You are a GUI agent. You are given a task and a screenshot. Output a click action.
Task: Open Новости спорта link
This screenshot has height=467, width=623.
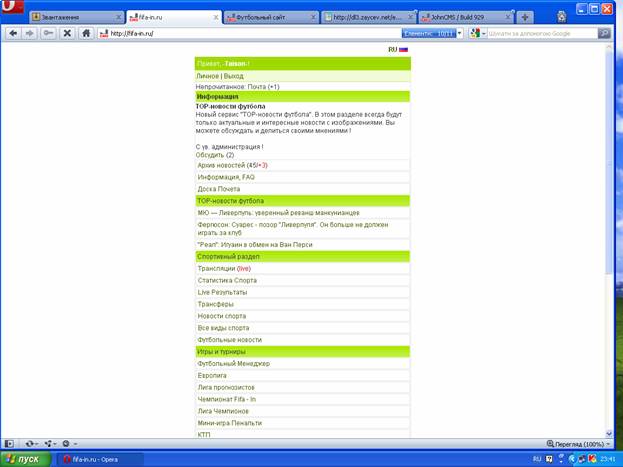pyautogui.click(x=222, y=316)
